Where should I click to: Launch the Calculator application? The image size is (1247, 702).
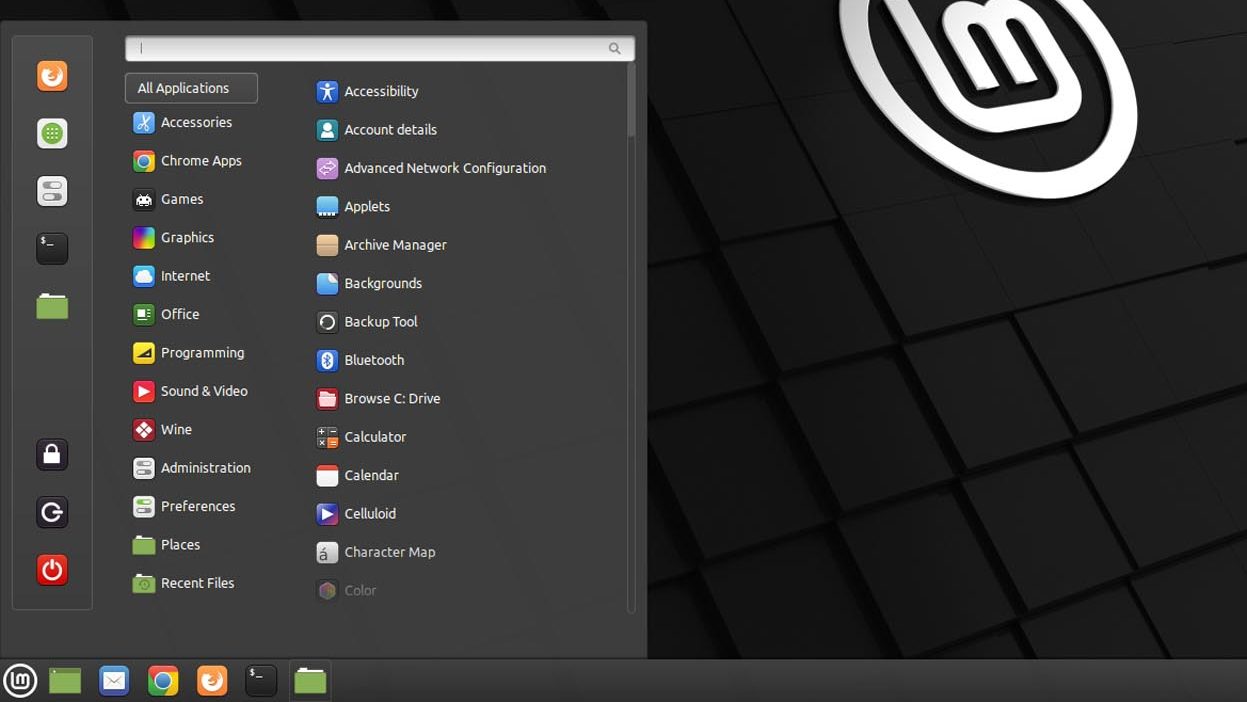[374, 437]
